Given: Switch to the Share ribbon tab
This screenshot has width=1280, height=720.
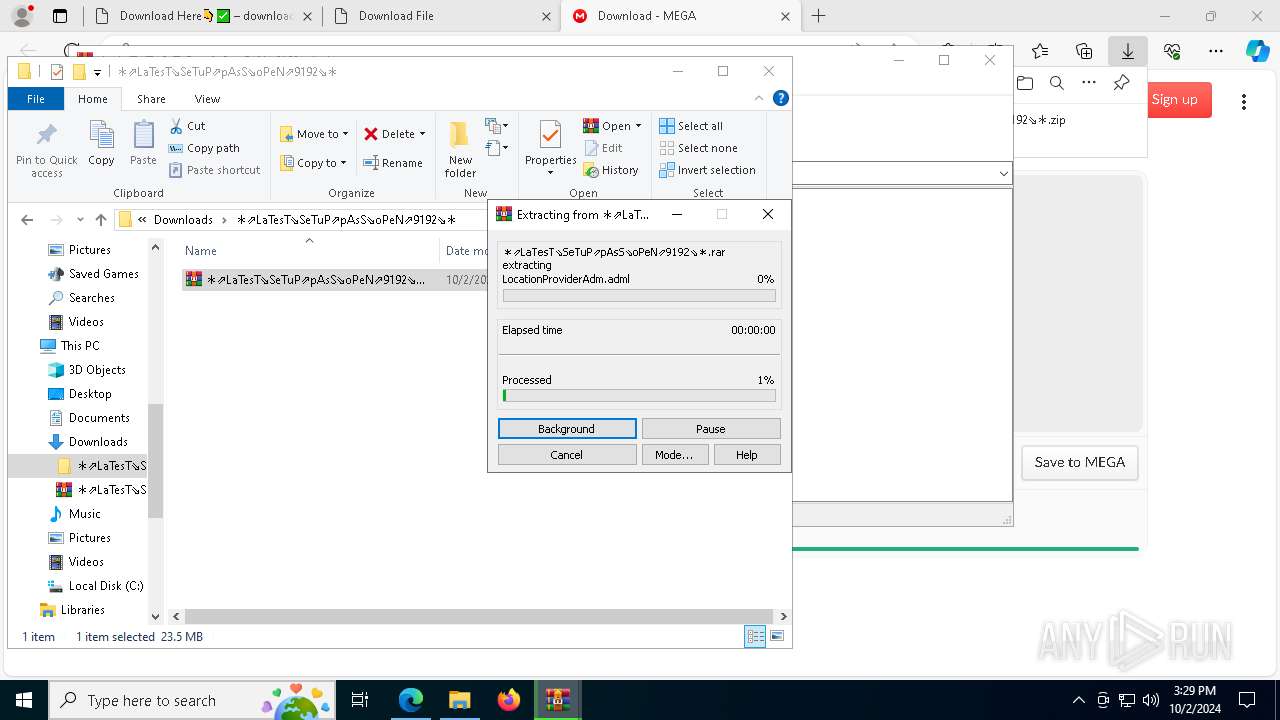Looking at the screenshot, I should click(151, 99).
